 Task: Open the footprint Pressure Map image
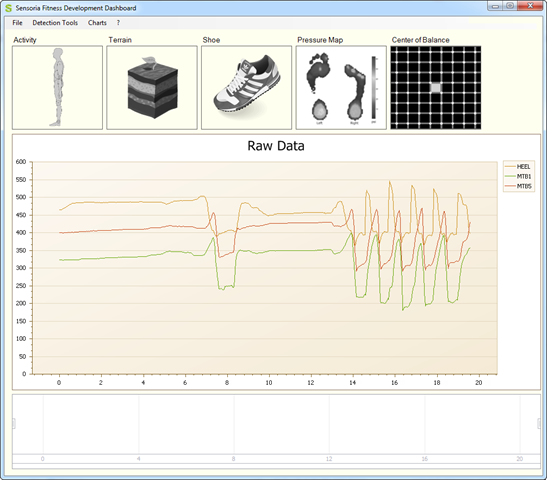(341, 87)
